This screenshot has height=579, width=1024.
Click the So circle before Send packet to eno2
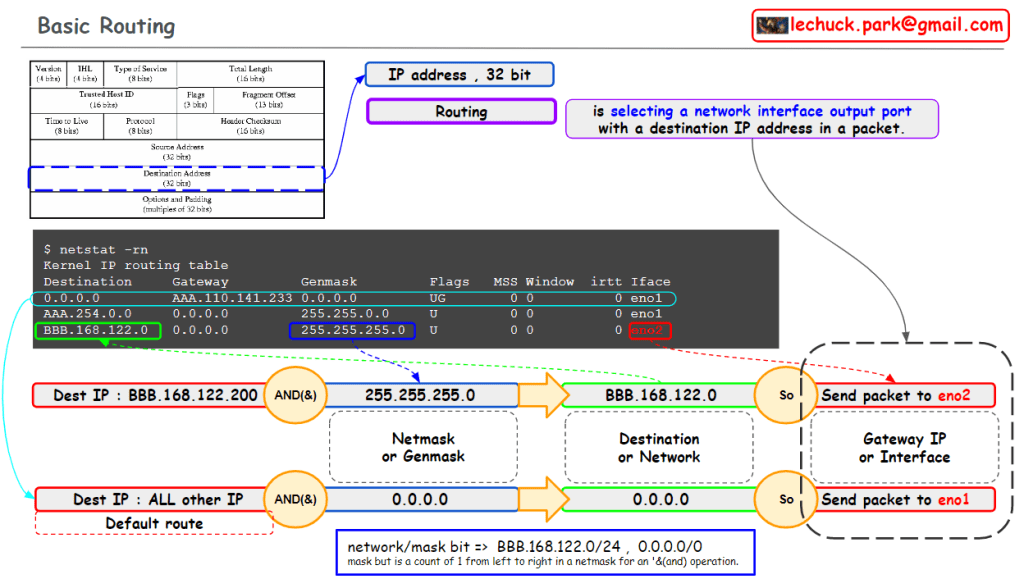786,395
